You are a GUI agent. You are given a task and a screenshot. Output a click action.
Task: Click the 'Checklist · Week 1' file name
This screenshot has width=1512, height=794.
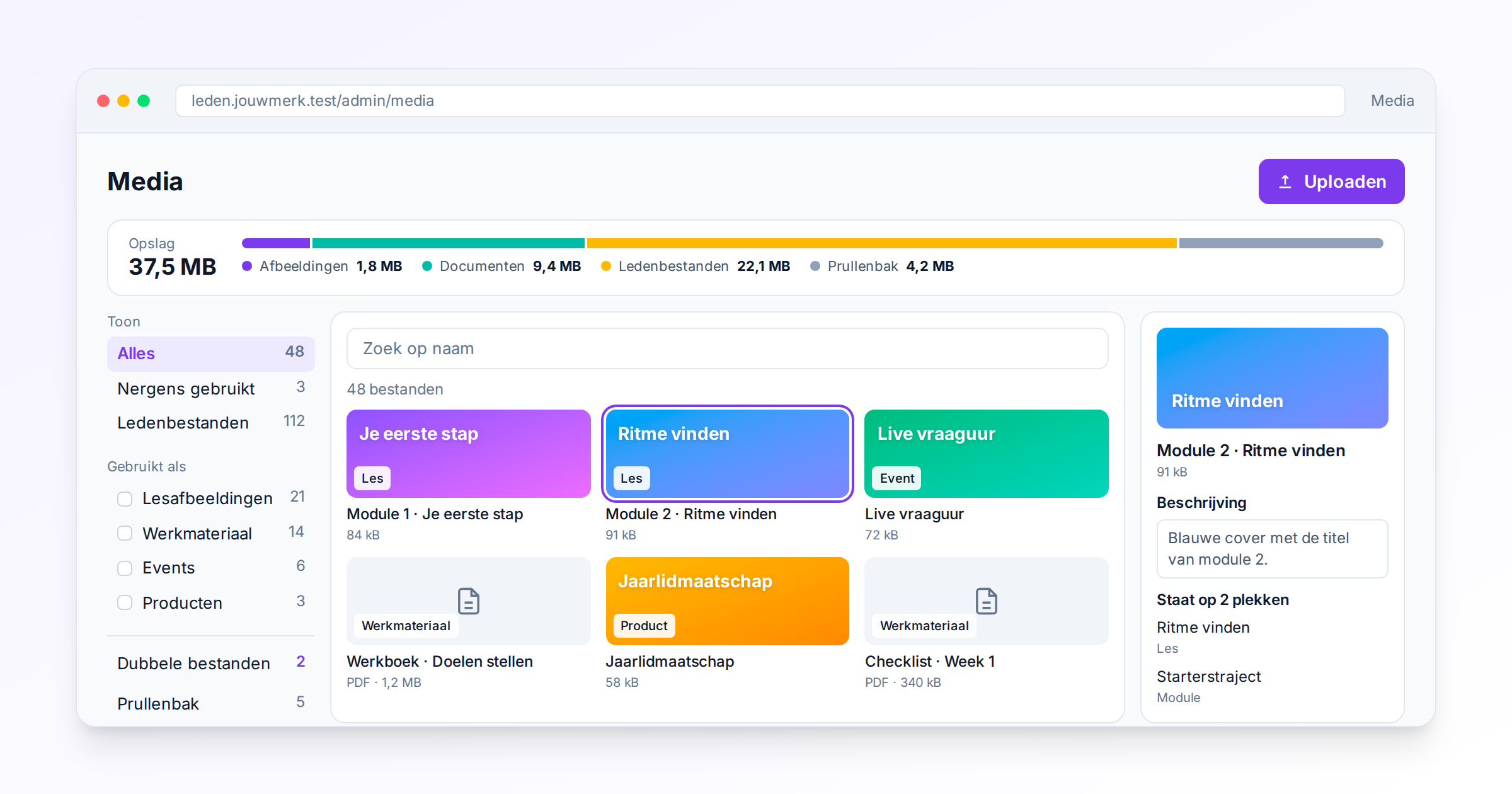point(930,661)
